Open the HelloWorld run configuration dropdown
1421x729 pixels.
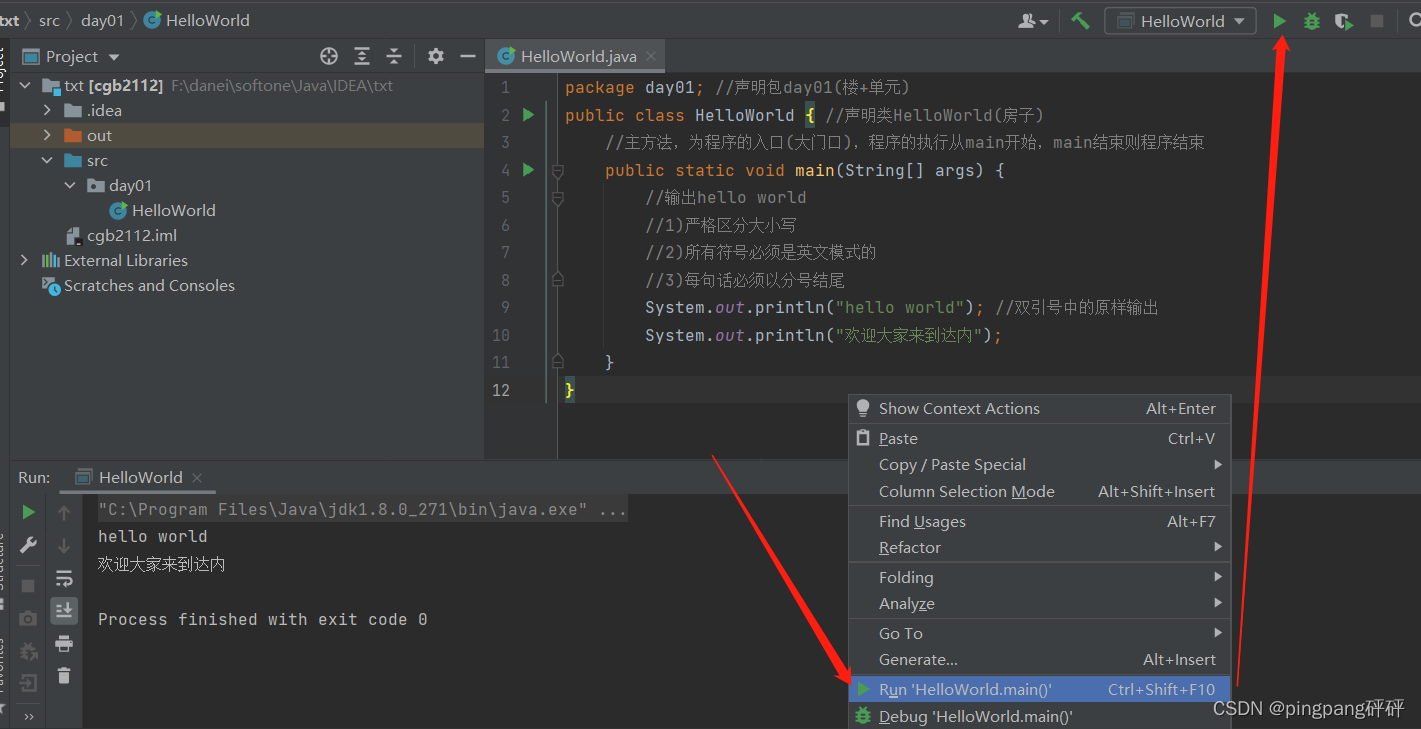(1180, 21)
